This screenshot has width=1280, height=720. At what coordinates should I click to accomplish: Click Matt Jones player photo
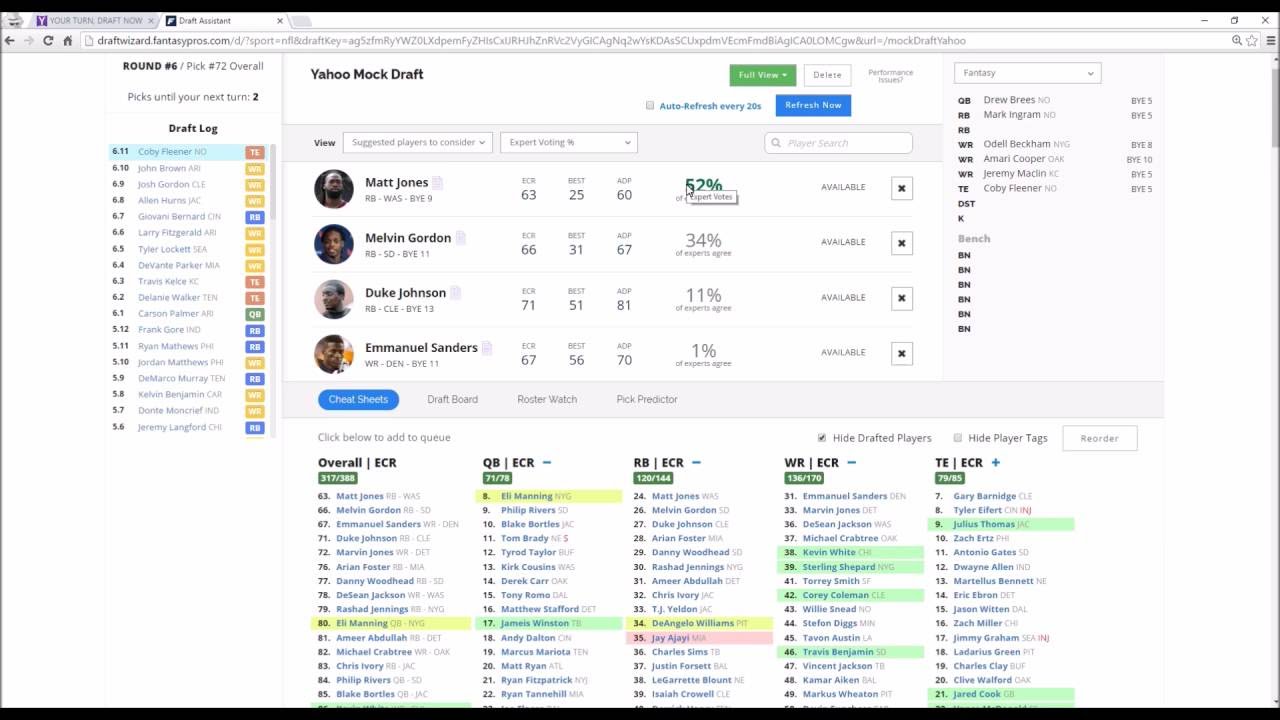pyautogui.click(x=334, y=189)
